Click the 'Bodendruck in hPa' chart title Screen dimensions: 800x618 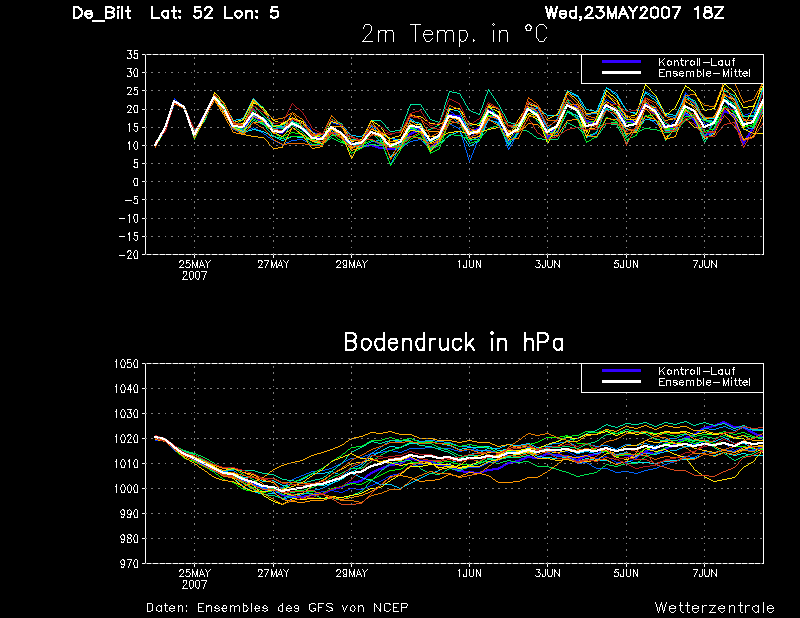point(454,342)
